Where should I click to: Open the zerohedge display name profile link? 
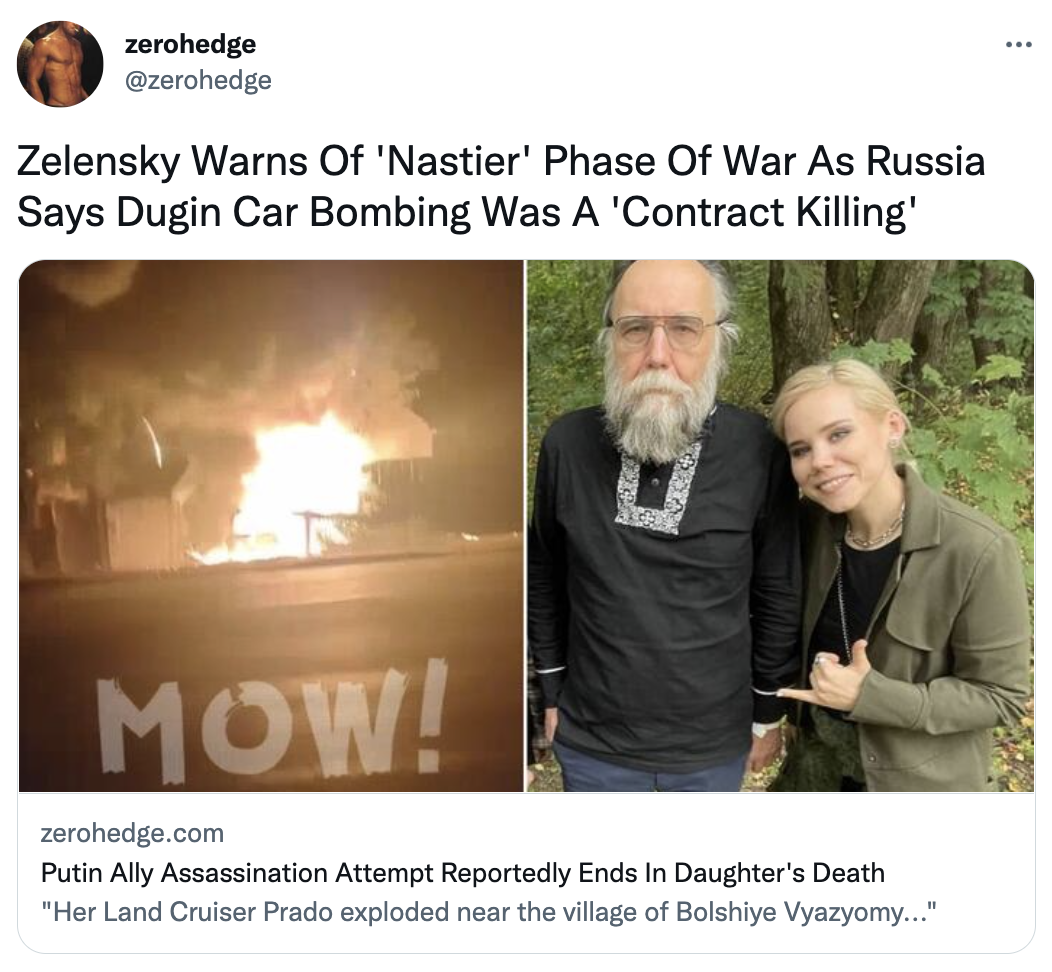190,44
